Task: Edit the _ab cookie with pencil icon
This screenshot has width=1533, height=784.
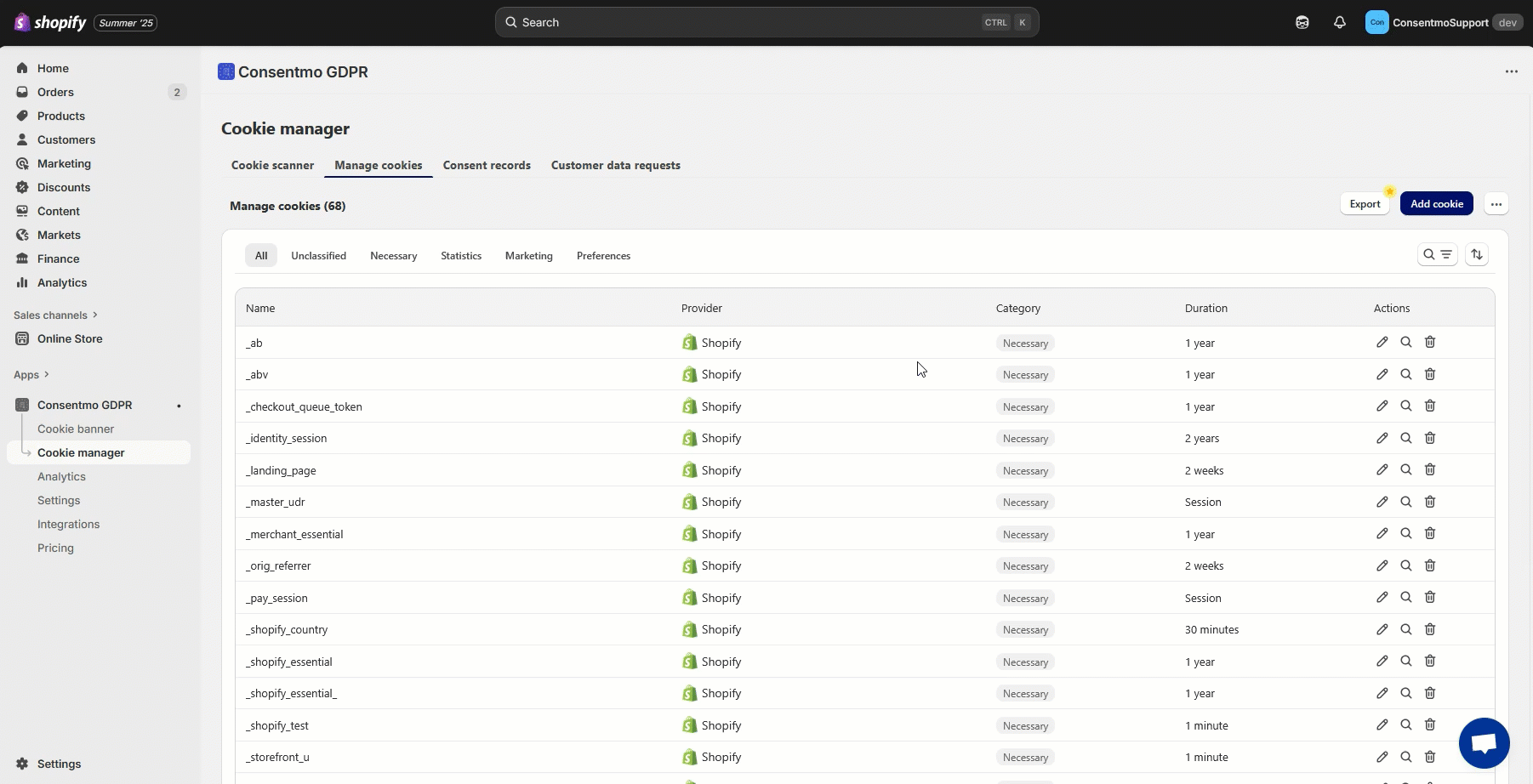Action: (x=1382, y=342)
